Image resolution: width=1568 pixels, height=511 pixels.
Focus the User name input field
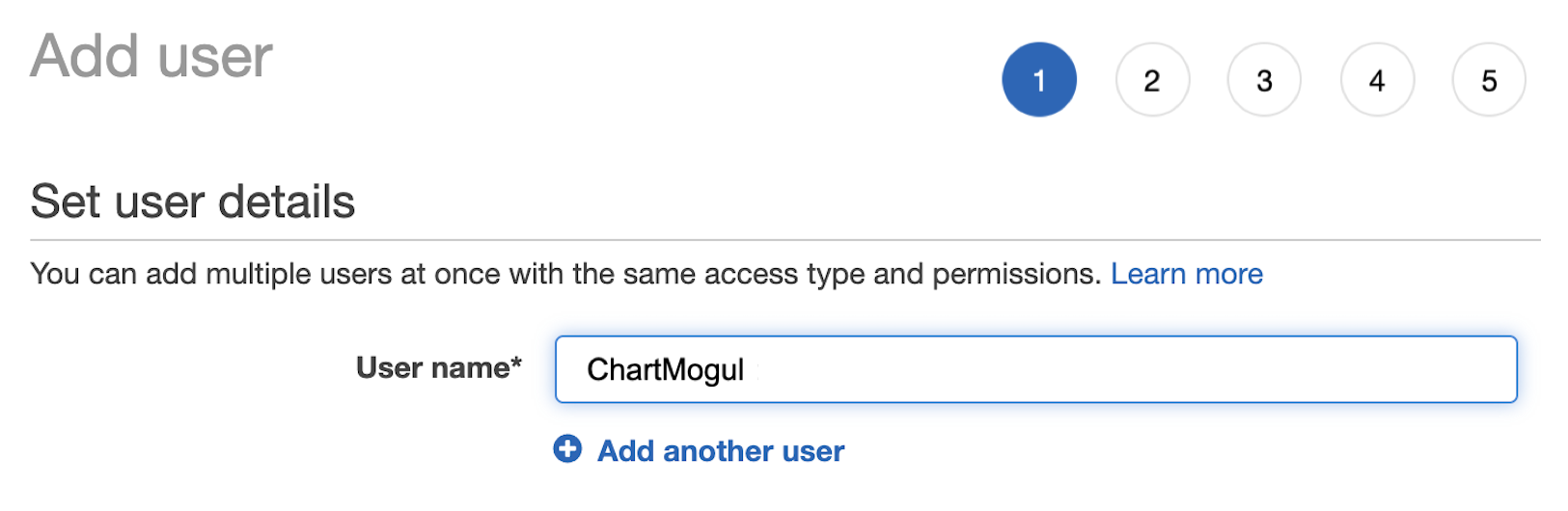click(x=1036, y=369)
